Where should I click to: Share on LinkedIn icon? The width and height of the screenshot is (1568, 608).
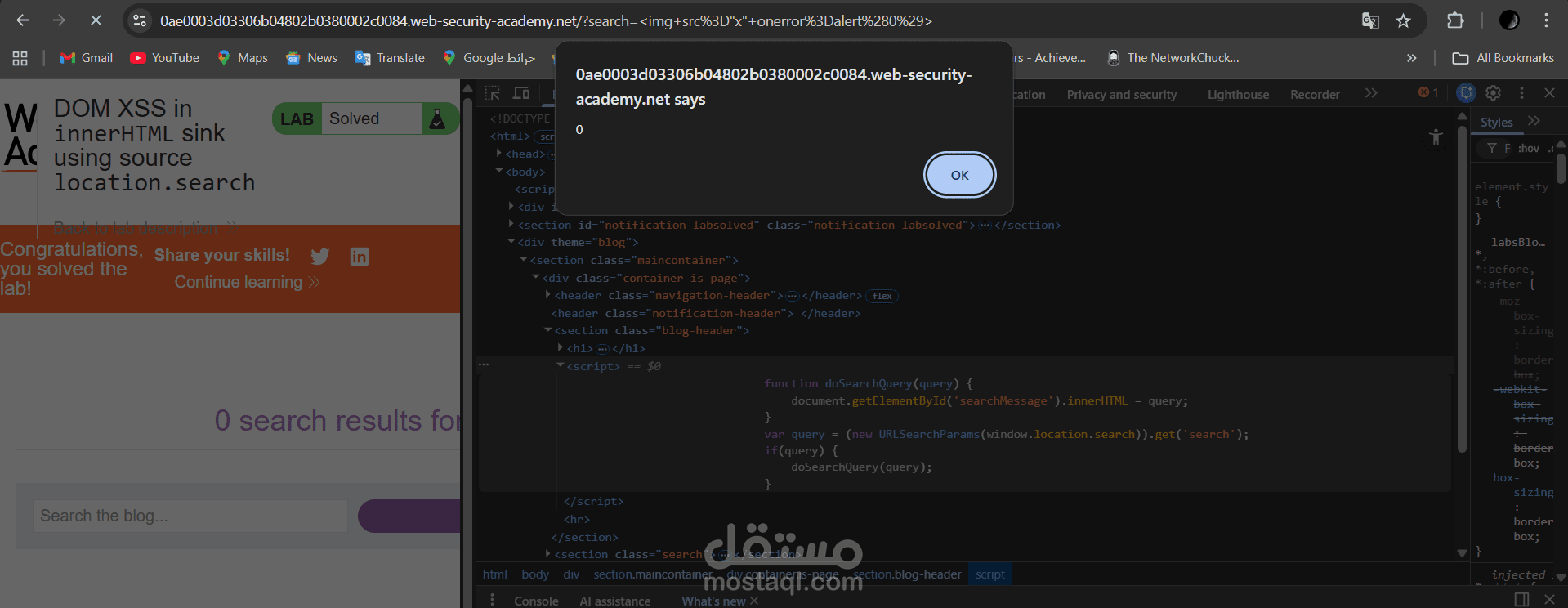[360, 257]
